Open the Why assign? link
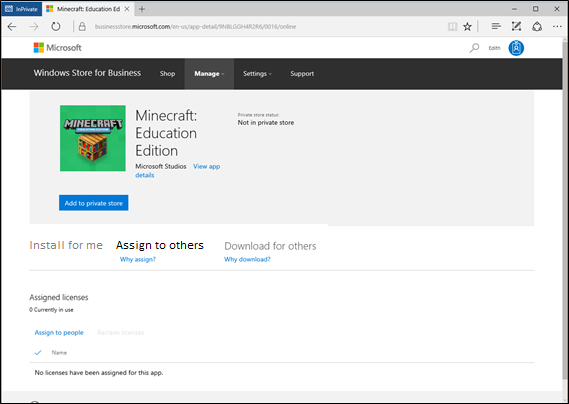Viewport: 569px width, 404px height. click(x=138, y=259)
